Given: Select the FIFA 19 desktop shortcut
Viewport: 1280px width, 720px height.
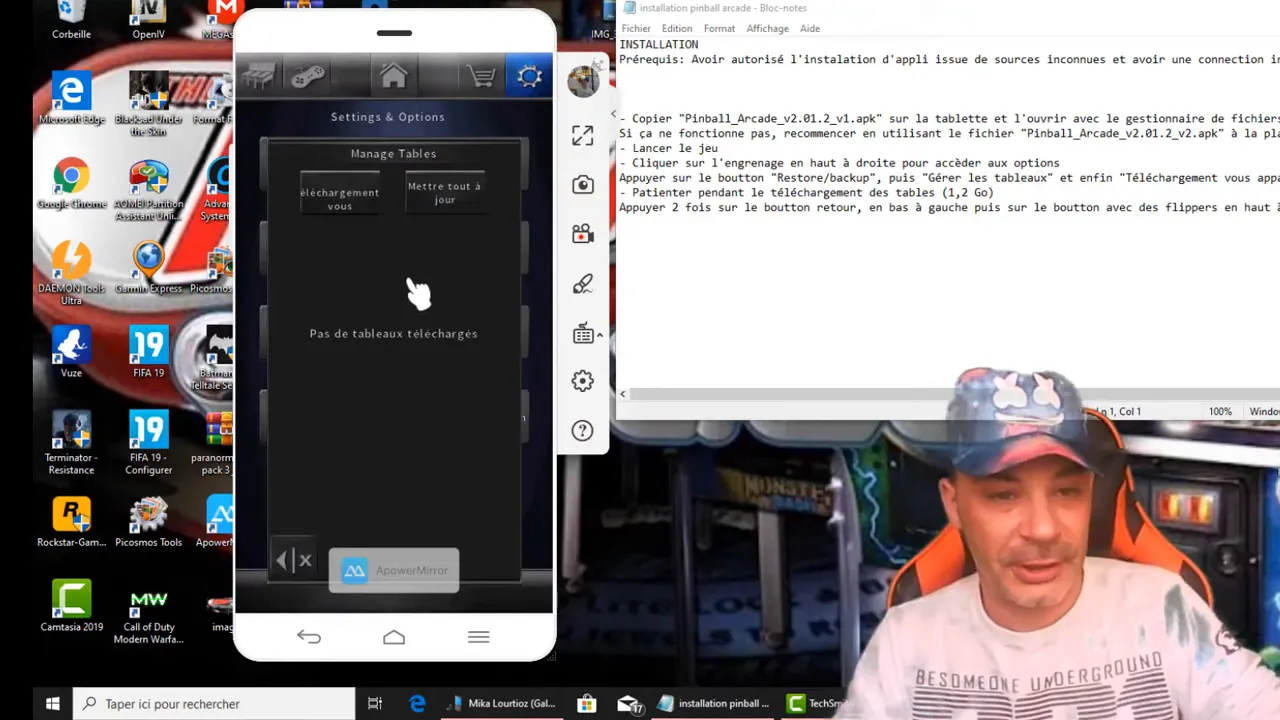Looking at the screenshot, I should [x=148, y=354].
